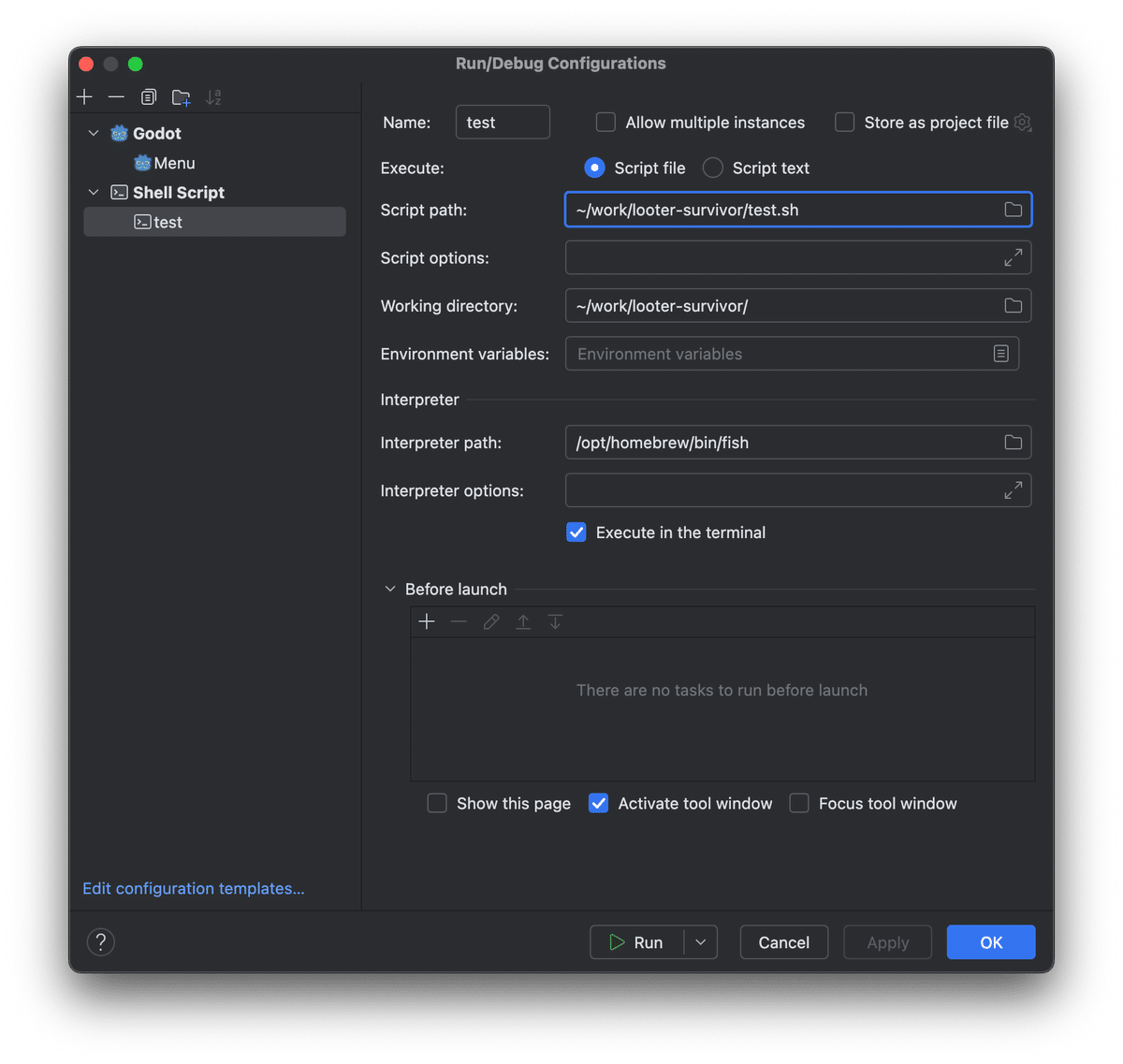
Task: Select the Script text radio option
Action: [713, 168]
